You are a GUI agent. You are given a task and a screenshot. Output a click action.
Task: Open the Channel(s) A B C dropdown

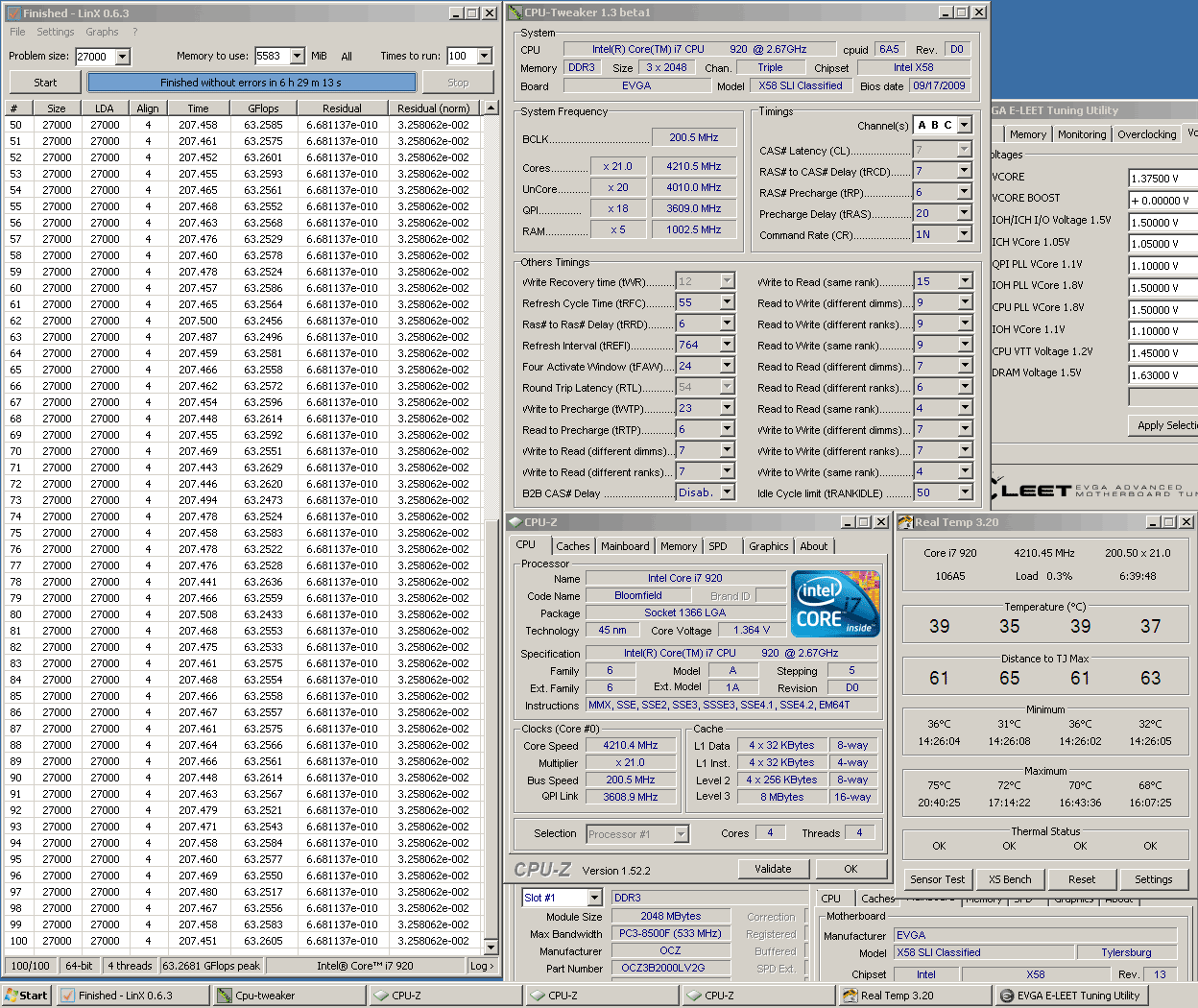pyautogui.click(x=965, y=125)
